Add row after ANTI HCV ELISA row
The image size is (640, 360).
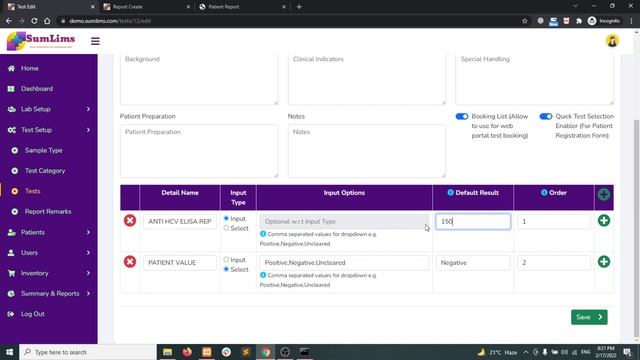point(604,220)
